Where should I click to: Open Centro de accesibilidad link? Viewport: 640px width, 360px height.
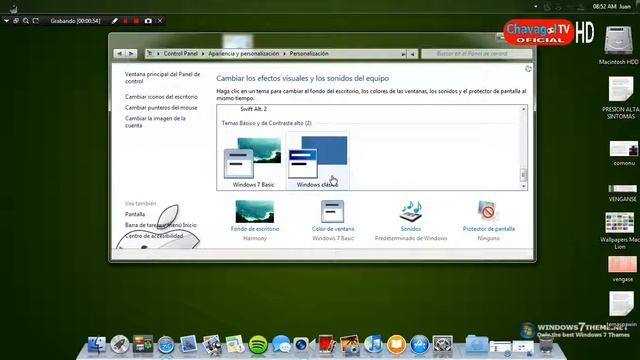pos(154,236)
